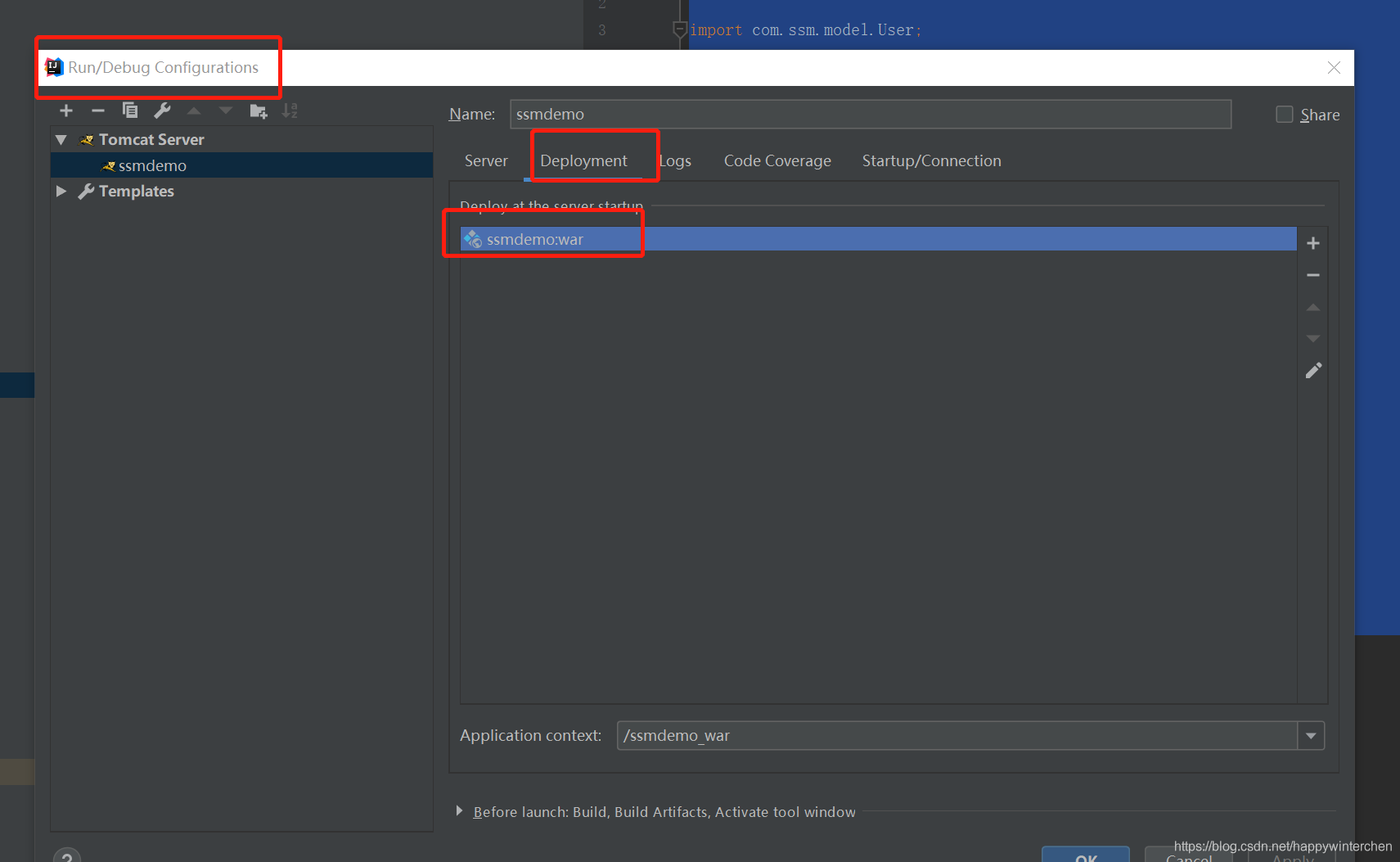Copy the selected configuration
Viewport: 1400px width, 862px height.
(x=129, y=111)
